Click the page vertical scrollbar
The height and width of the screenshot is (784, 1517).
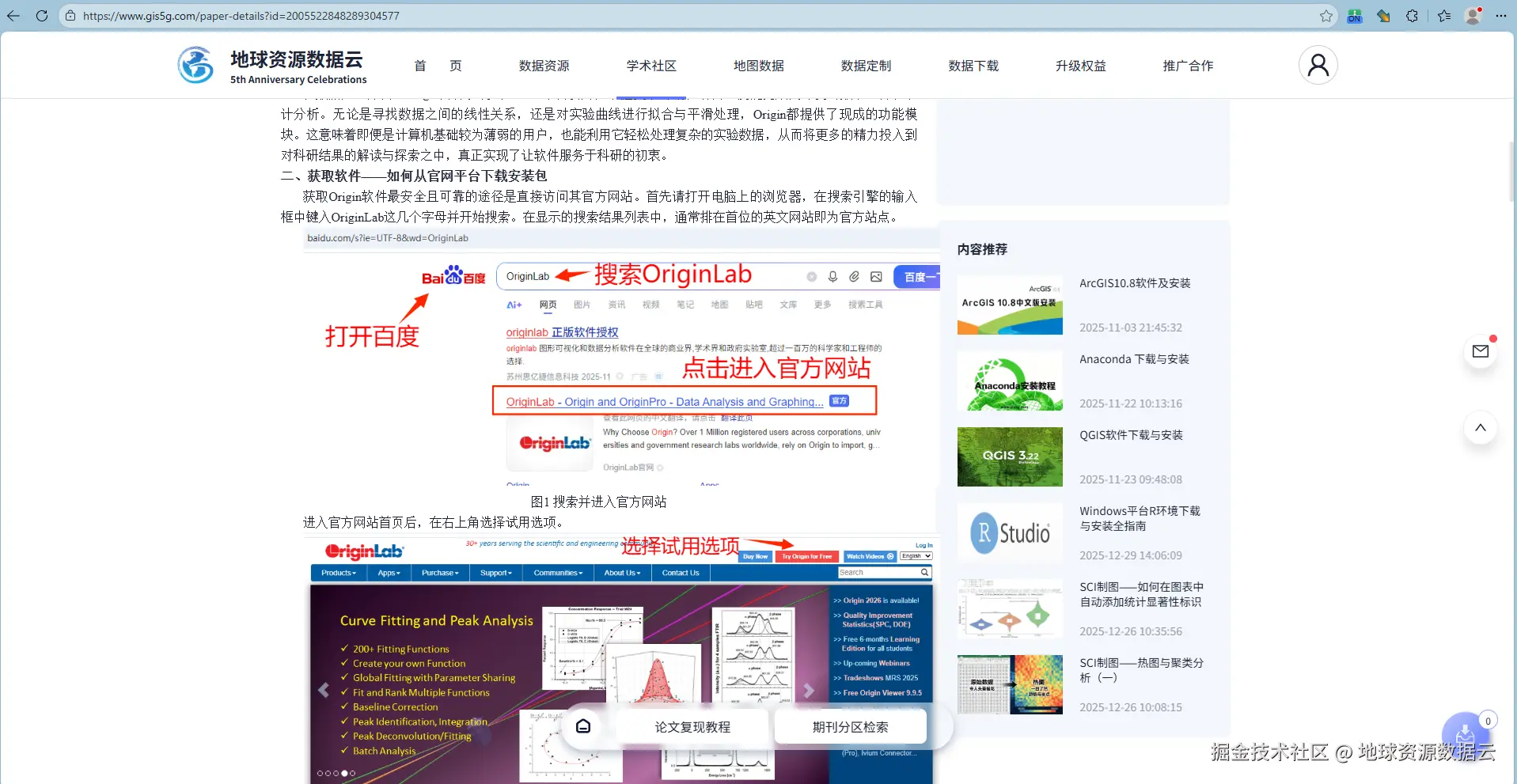pyautogui.click(x=1511, y=170)
